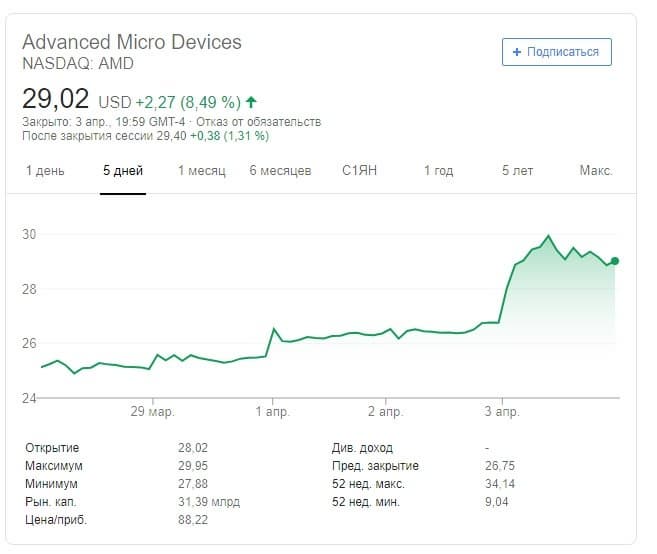Image resolution: width=657 pixels, height=554 pixels.
Task: Click the opening value 28,02
Action: [x=193, y=448]
